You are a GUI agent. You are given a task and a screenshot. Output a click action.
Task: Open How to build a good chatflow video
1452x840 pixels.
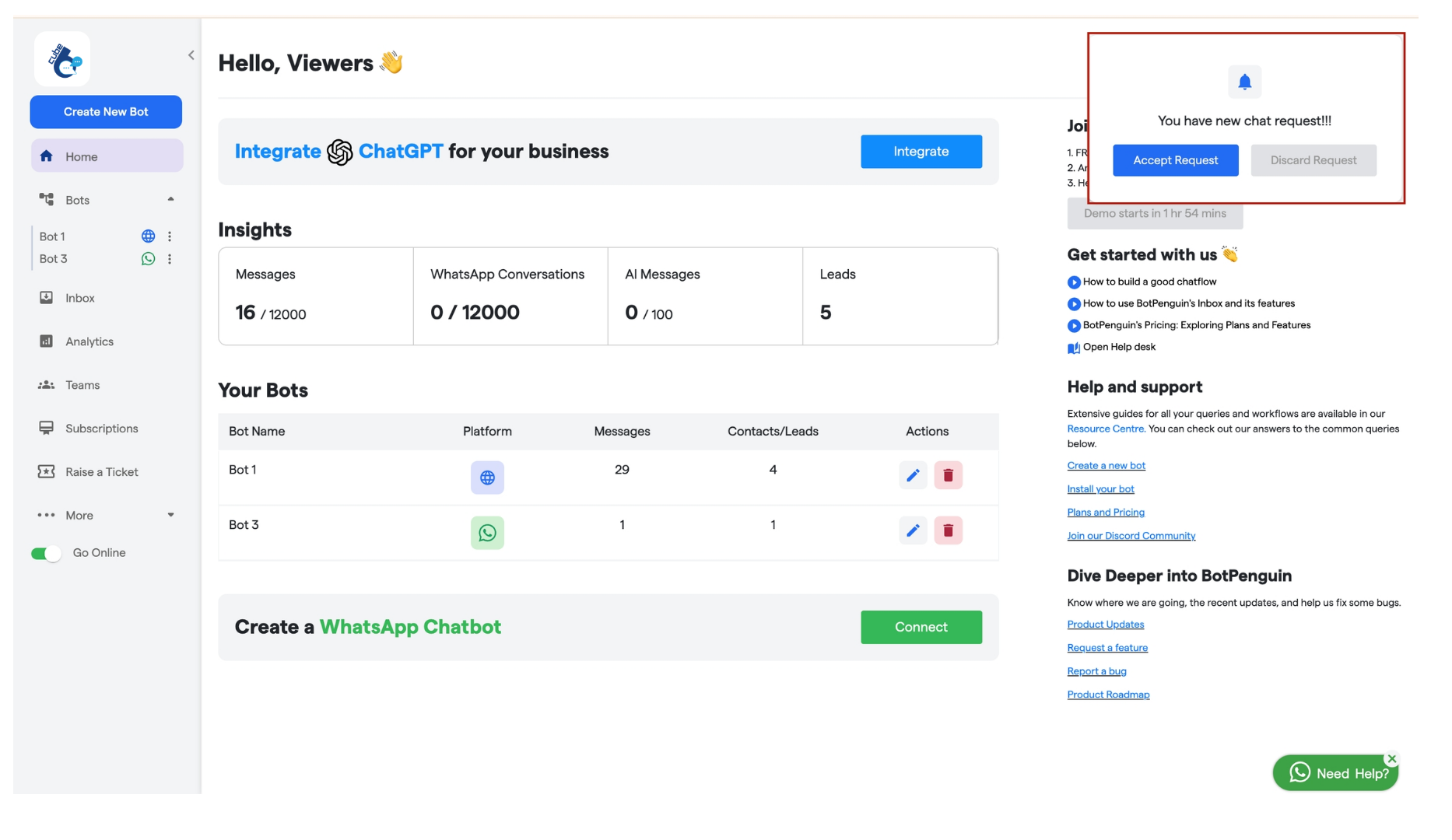(1149, 282)
